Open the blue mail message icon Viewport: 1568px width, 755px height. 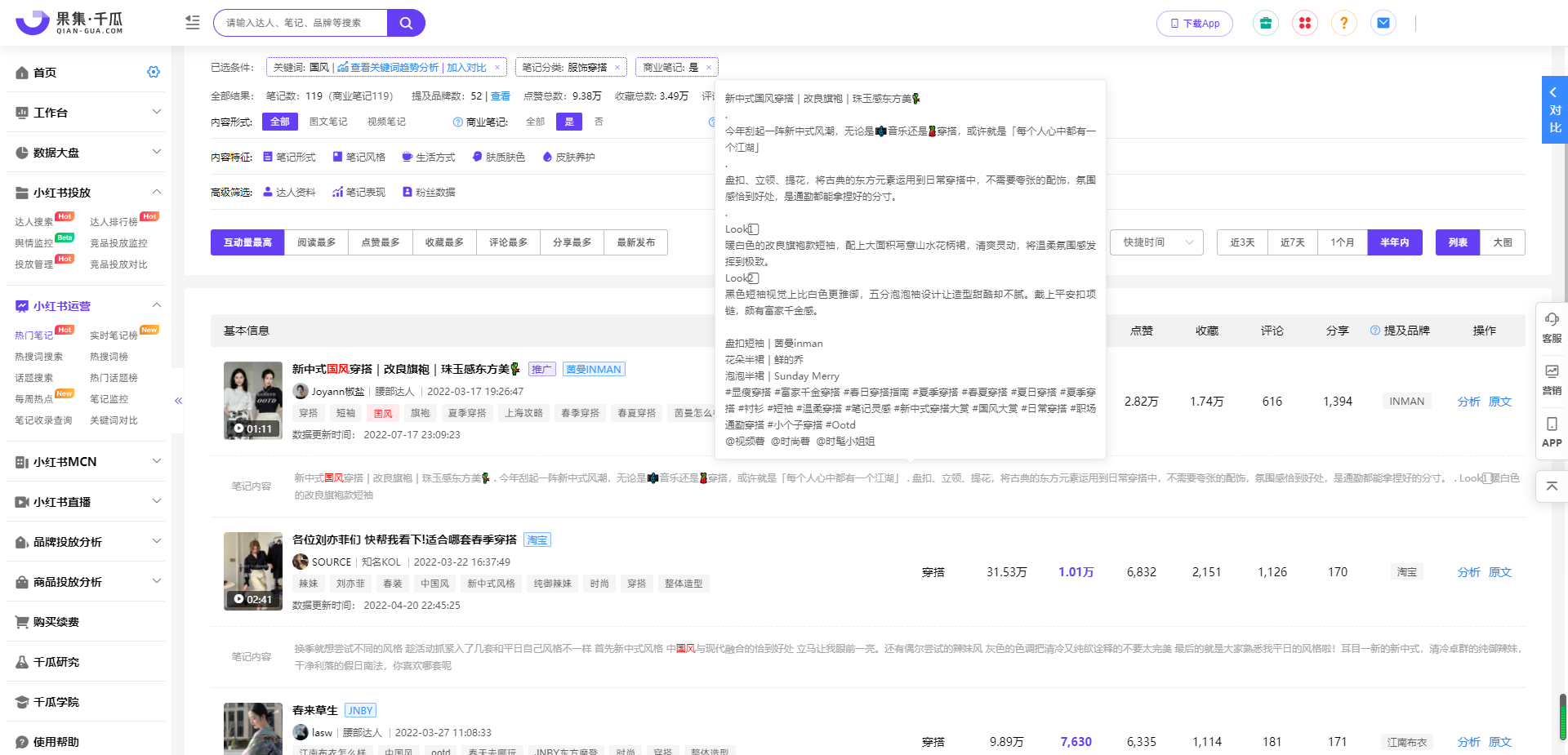(x=1383, y=23)
